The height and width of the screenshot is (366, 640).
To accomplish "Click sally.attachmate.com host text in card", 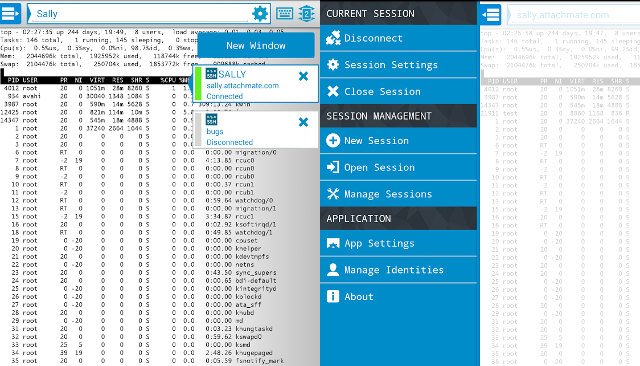I will [242, 86].
